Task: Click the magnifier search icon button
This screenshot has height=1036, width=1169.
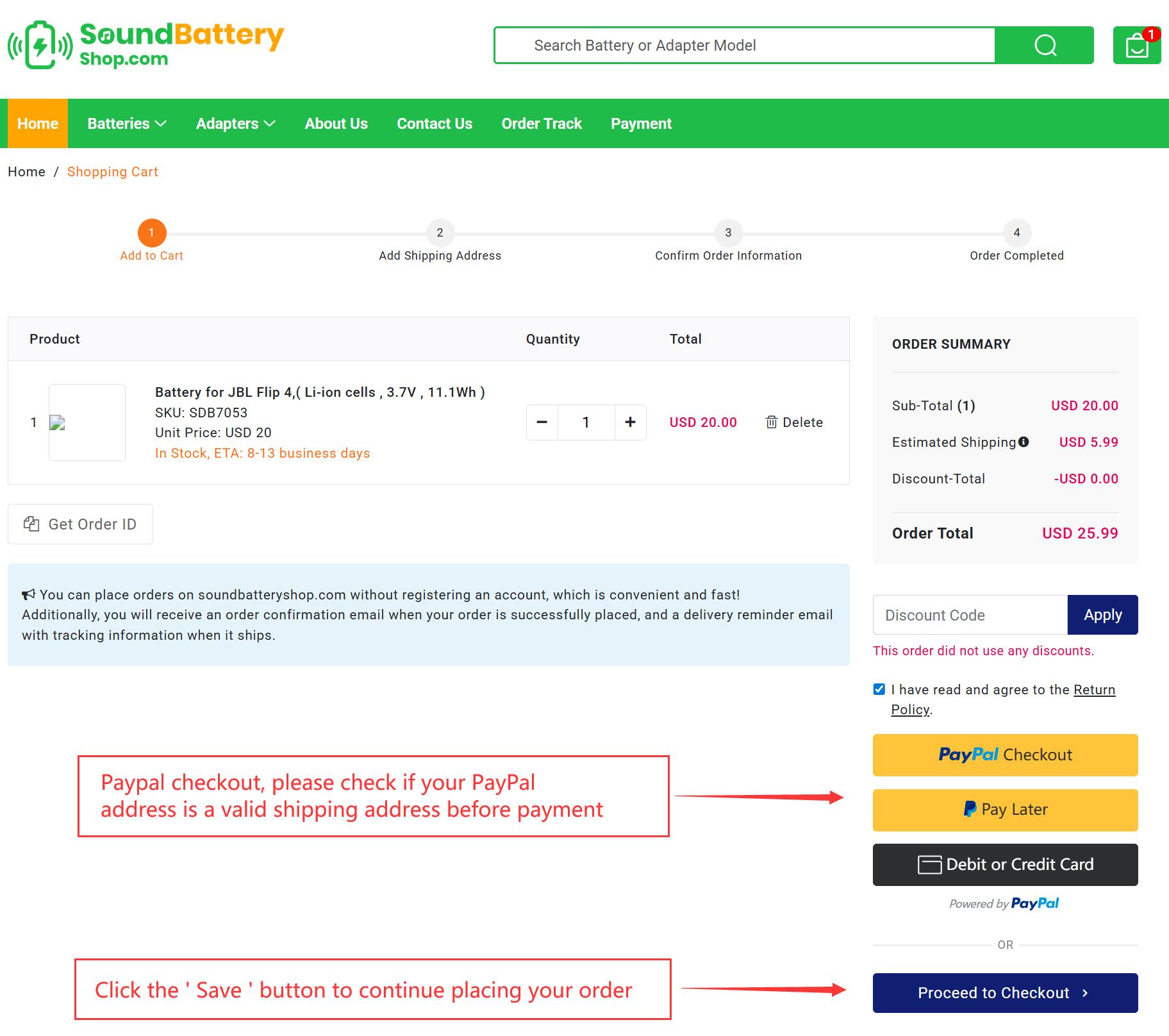Action: [x=1045, y=46]
